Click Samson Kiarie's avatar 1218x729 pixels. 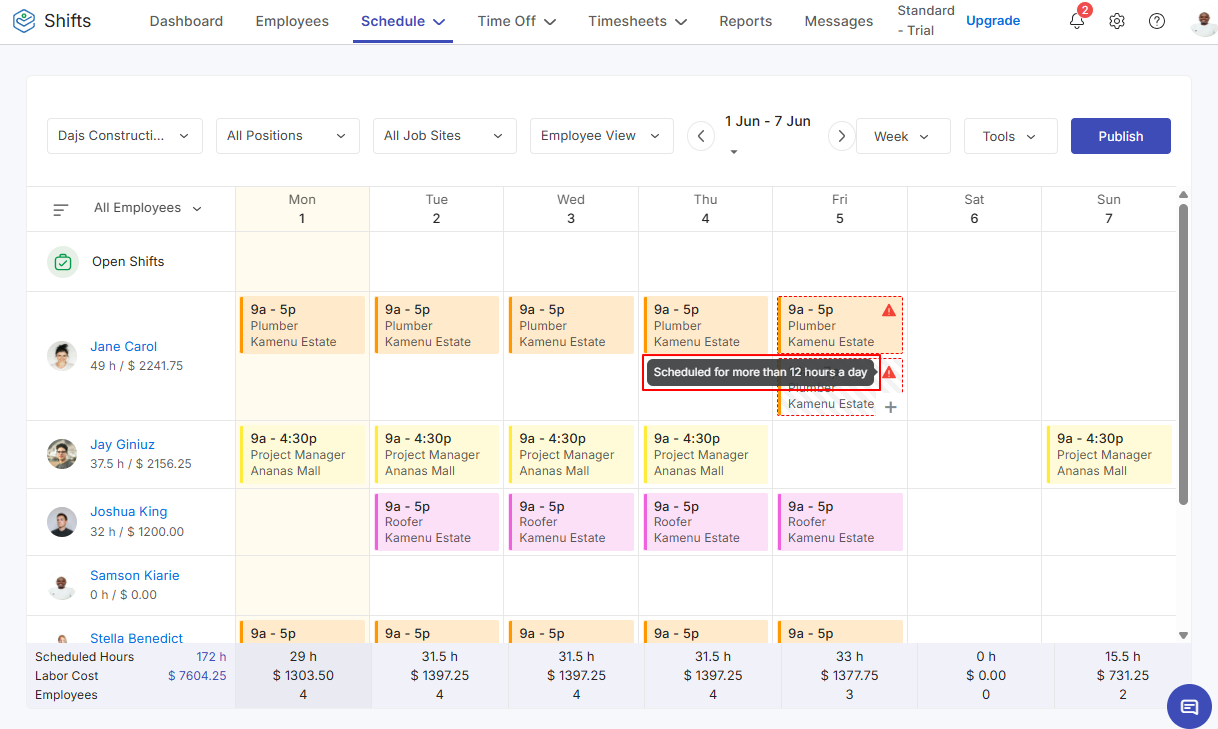[x=62, y=585]
